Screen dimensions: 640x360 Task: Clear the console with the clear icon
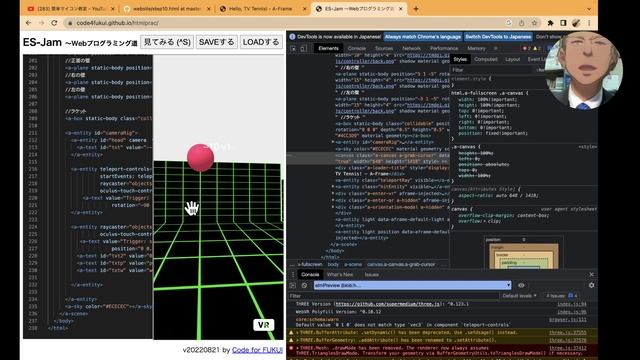(x=304, y=285)
